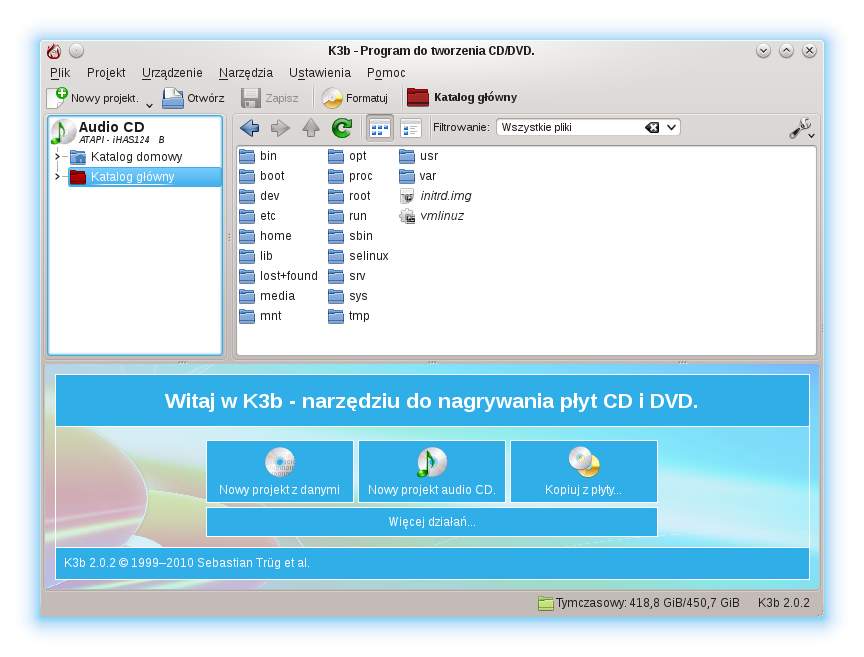Go forward with the grey arrow
This screenshot has height=657, width=864.
(280, 128)
